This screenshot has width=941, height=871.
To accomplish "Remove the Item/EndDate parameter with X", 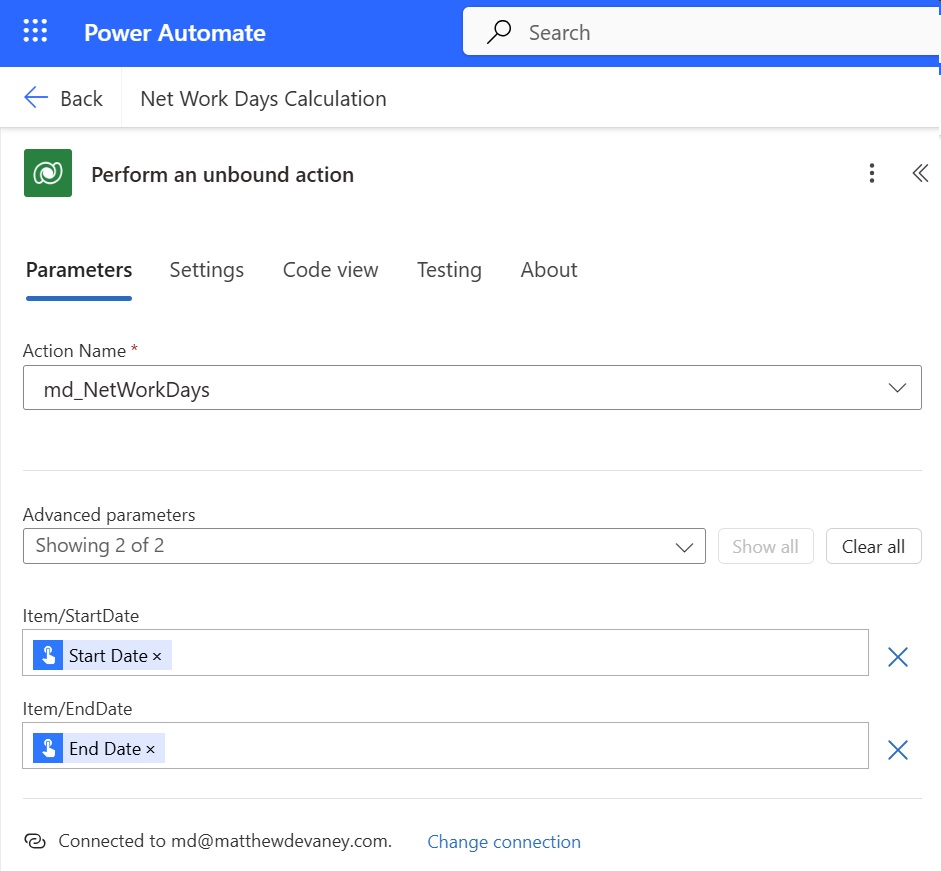I will [898, 750].
